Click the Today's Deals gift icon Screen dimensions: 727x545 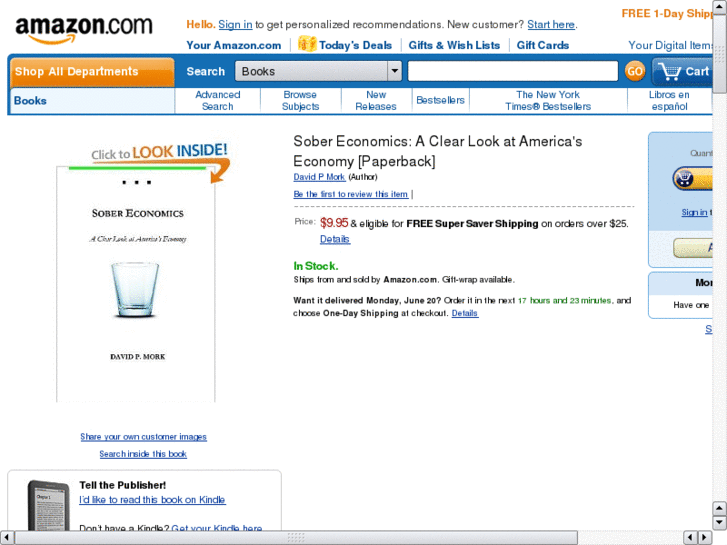307,44
